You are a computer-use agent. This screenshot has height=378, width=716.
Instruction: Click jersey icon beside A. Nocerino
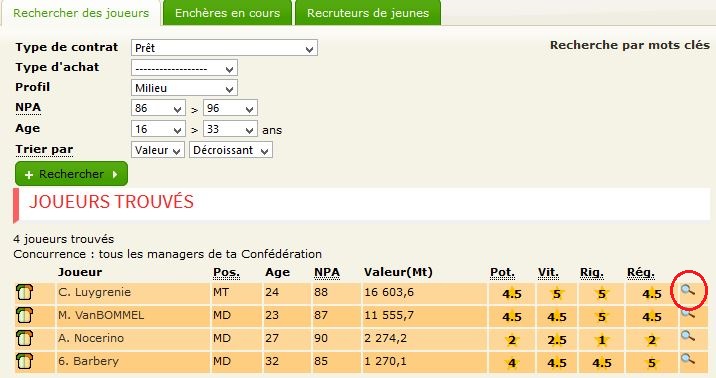(x=25, y=338)
